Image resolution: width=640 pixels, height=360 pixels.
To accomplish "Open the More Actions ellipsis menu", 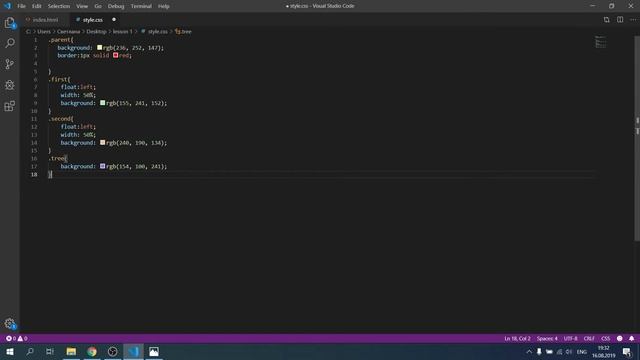I will point(633,20).
